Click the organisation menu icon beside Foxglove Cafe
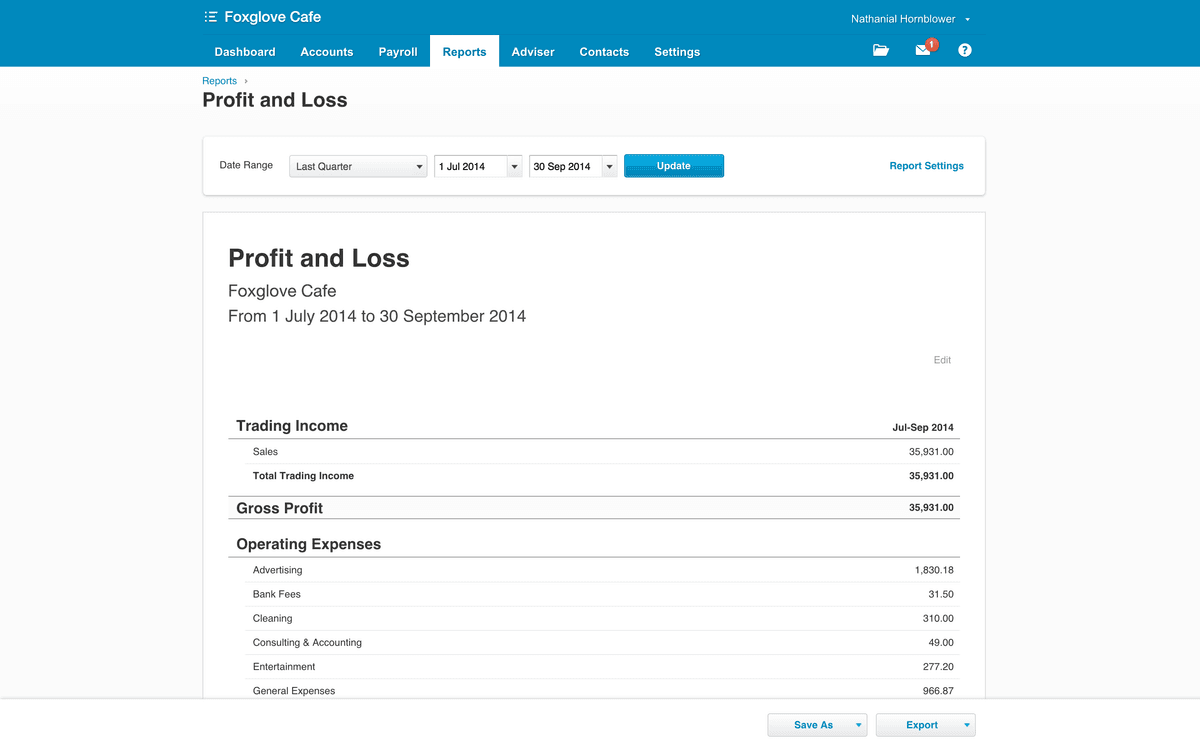The image size is (1200, 750). tap(210, 17)
